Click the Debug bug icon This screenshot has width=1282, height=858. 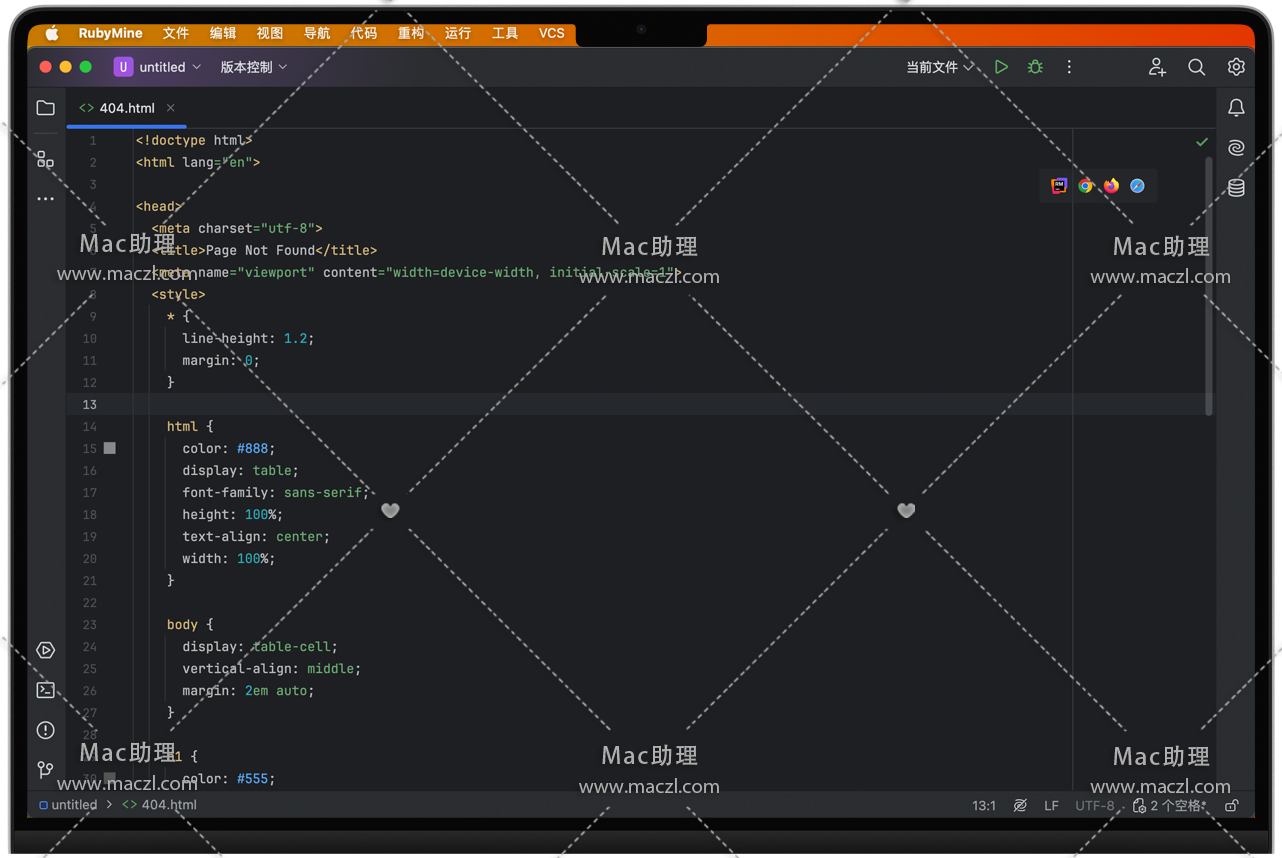point(1035,67)
